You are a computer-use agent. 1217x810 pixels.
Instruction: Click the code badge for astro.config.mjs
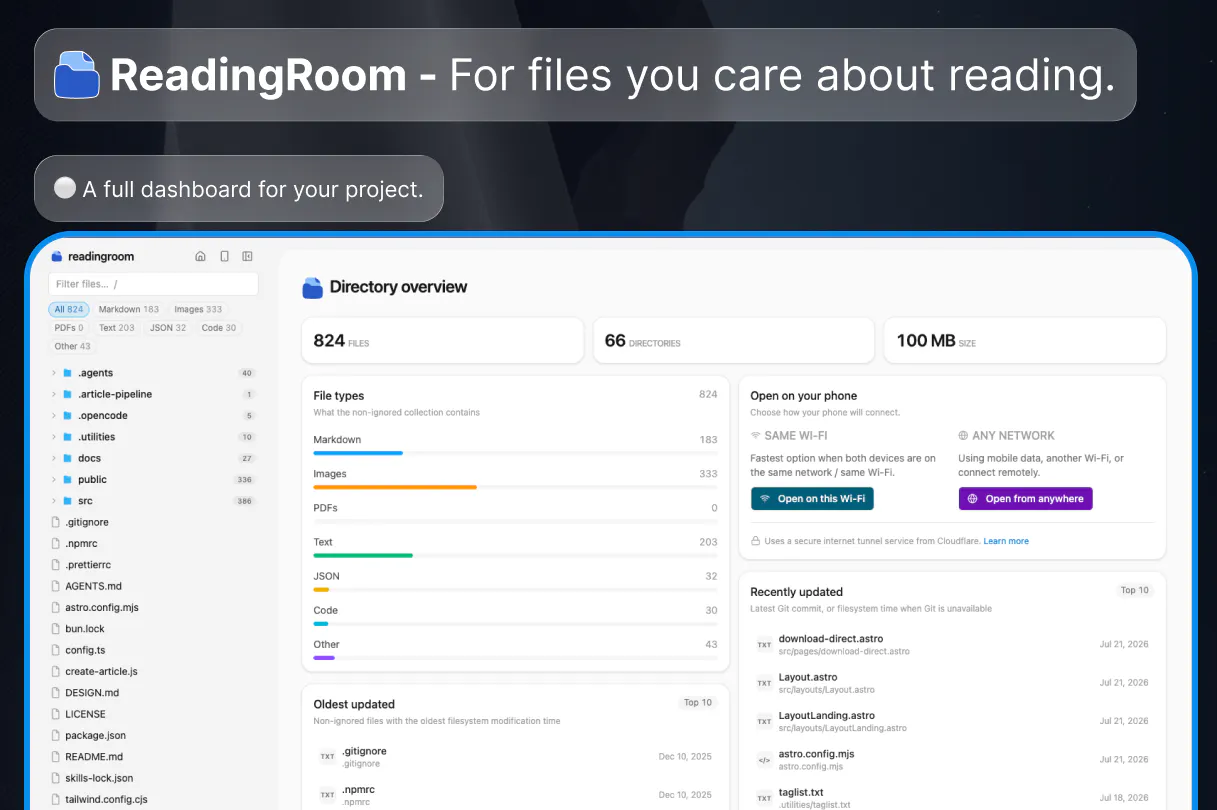tap(764, 760)
